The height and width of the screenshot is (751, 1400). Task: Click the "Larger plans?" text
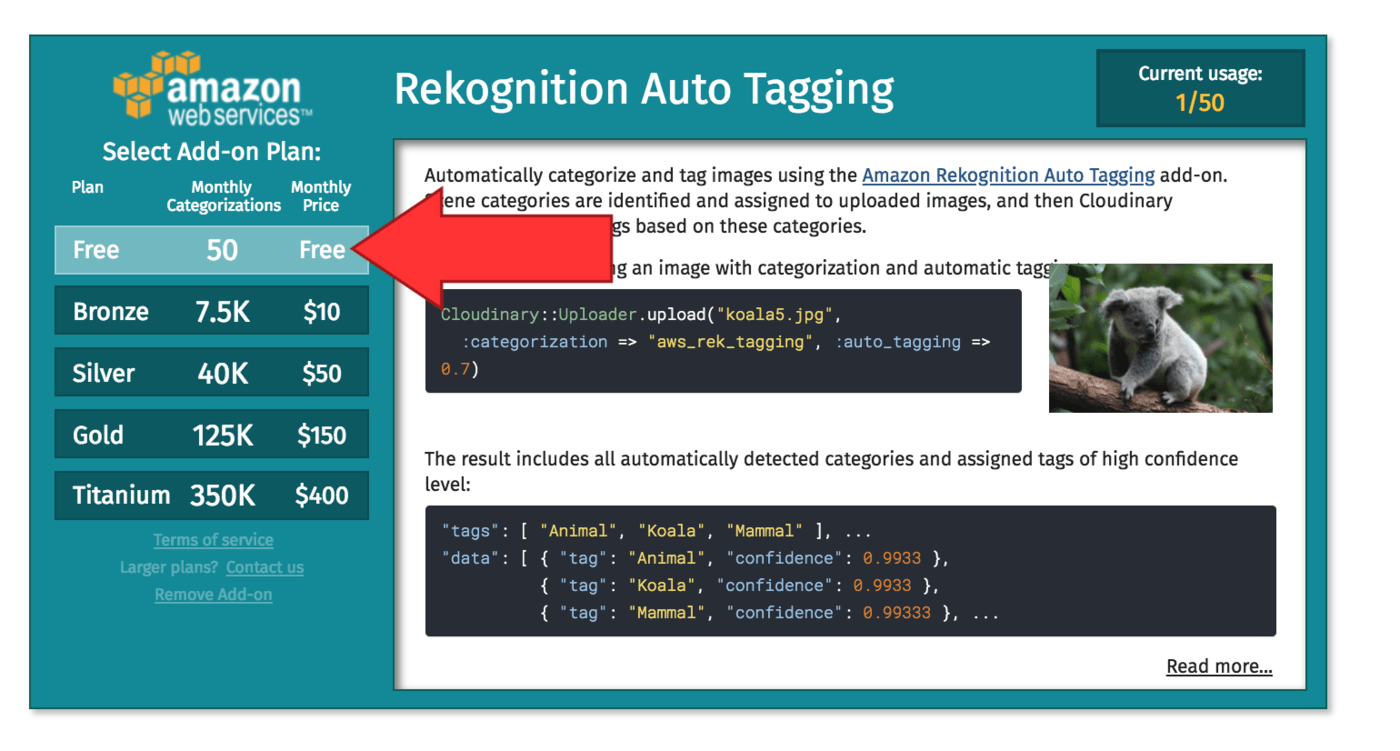pyautogui.click(x=170, y=567)
